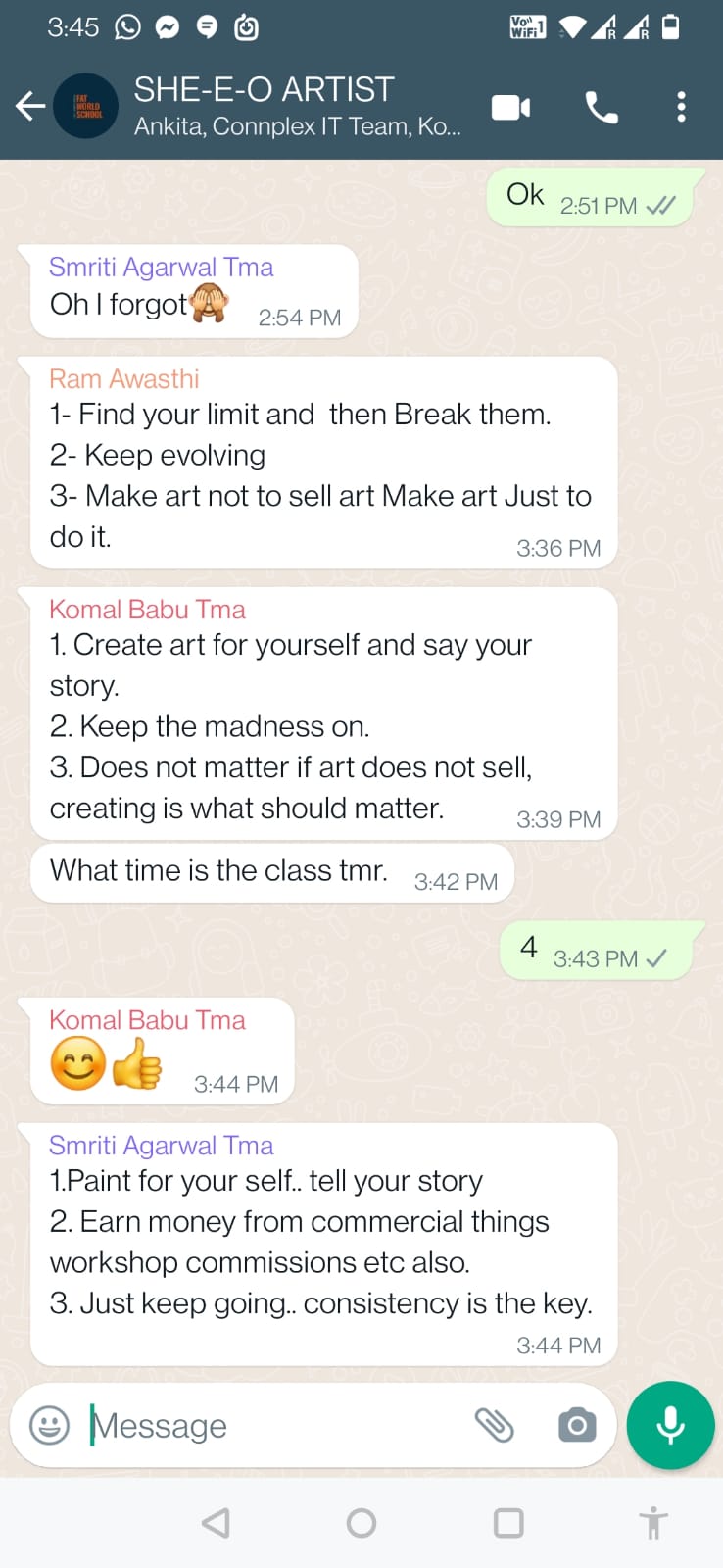The image size is (723, 1568).
Task: Start a voice call with the group
Action: (x=602, y=107)
